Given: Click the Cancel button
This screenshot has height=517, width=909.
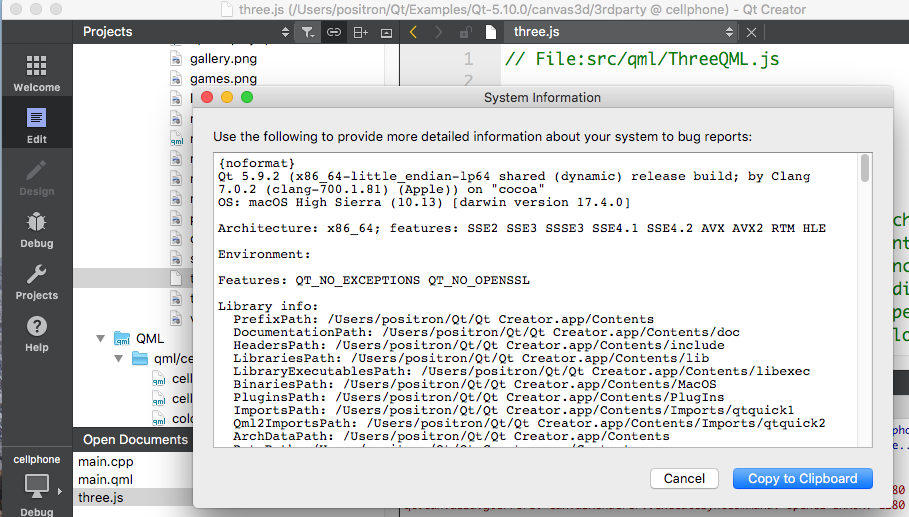Looking at the screenshot, I should (684, 479).
